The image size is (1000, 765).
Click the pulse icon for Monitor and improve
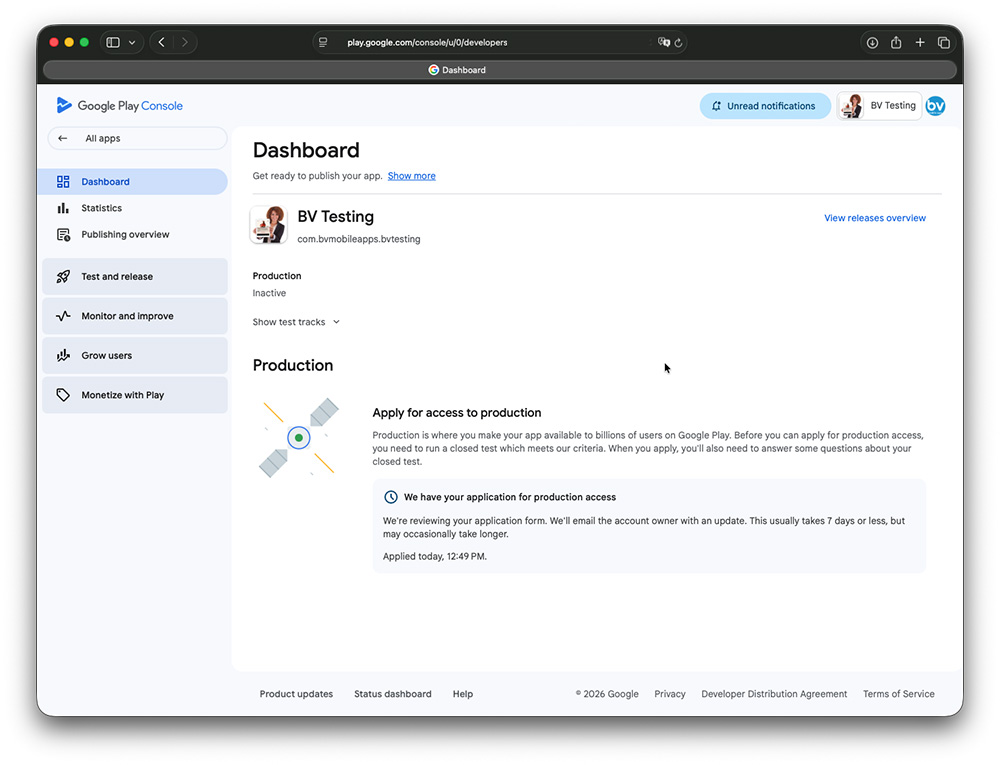point(63,316)
